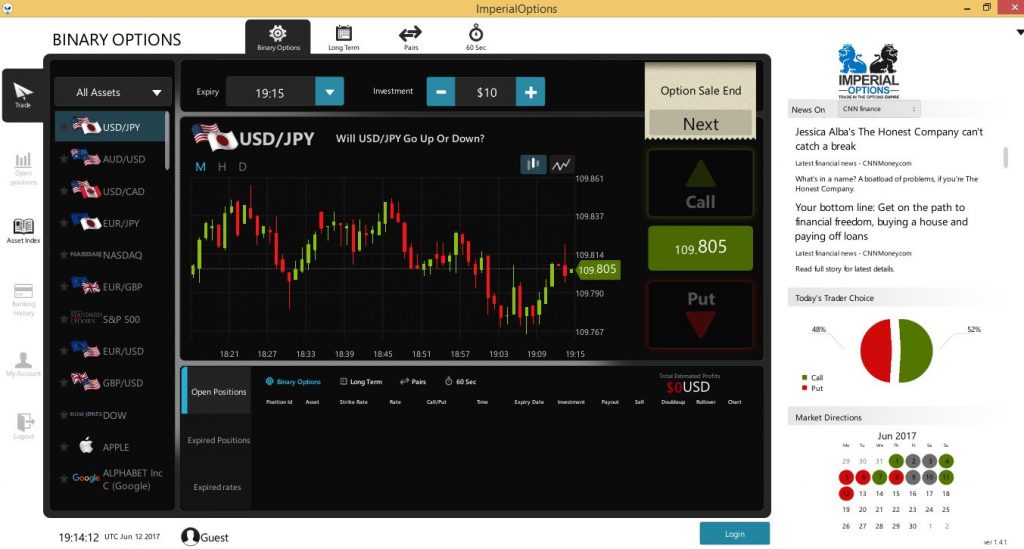This screenshot has height=549, width=1024.
Task: Select the Binary Options top tab
Action: (278, 37)
